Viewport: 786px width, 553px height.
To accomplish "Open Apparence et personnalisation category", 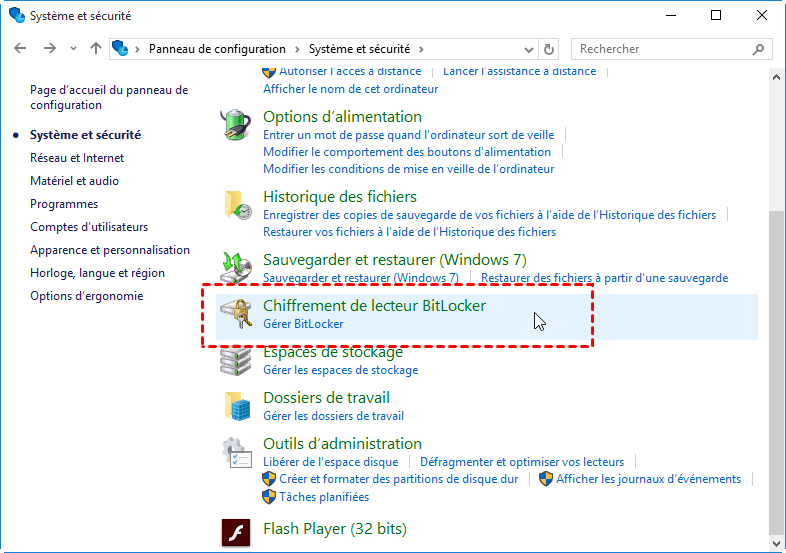I will coord(110,250).
